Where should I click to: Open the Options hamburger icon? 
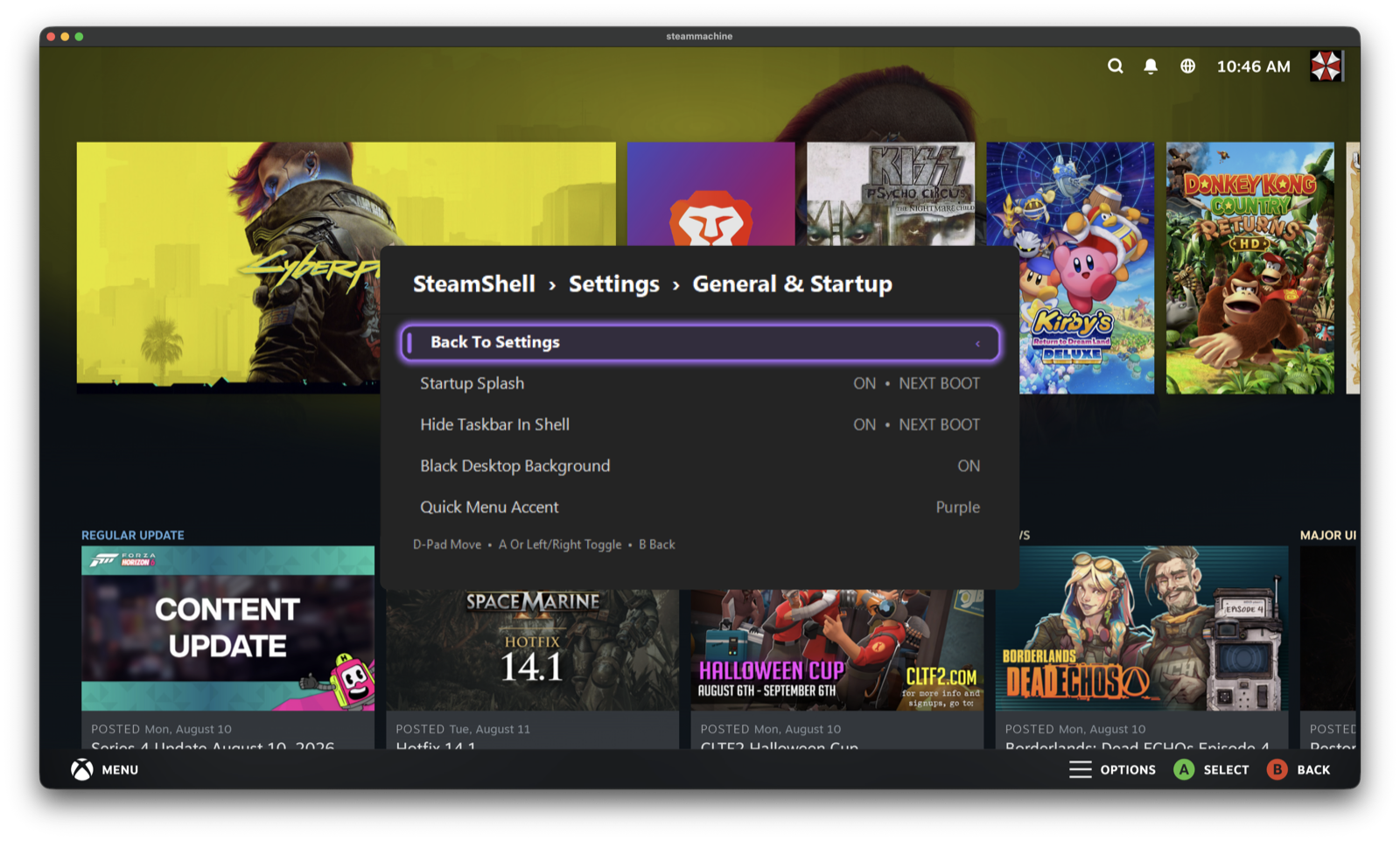1081,770
